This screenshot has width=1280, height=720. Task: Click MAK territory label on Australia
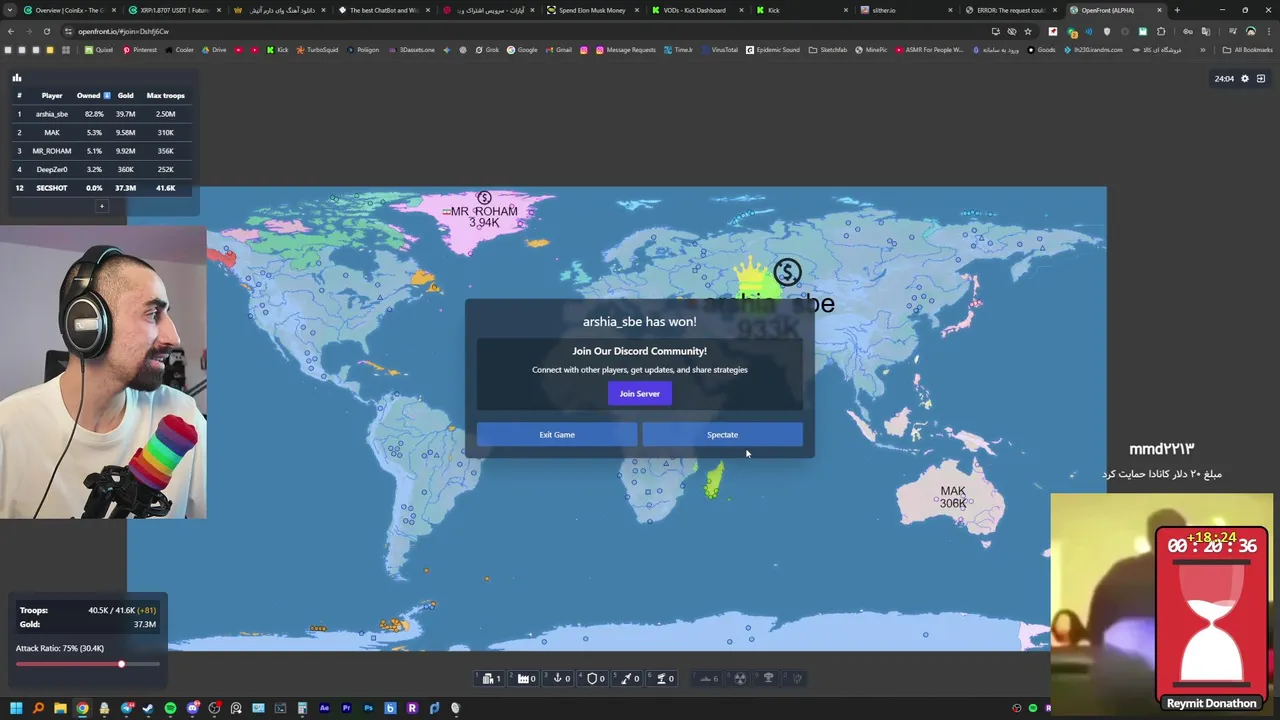[x=953, y=491]
